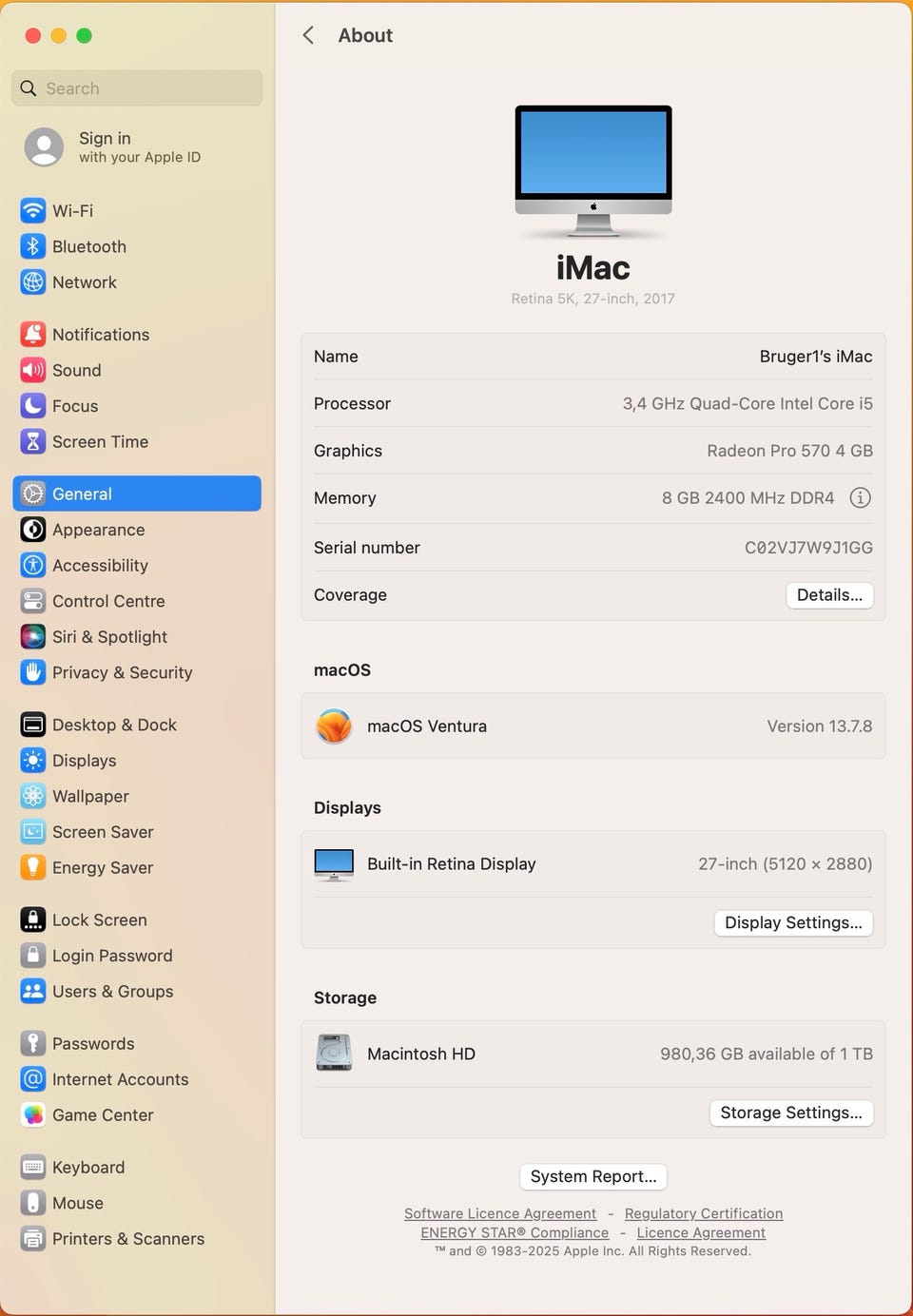The height and width of the screenshot is (1316, 913).
Task: Open Login Password padlock icon
Action: [33, 955]
